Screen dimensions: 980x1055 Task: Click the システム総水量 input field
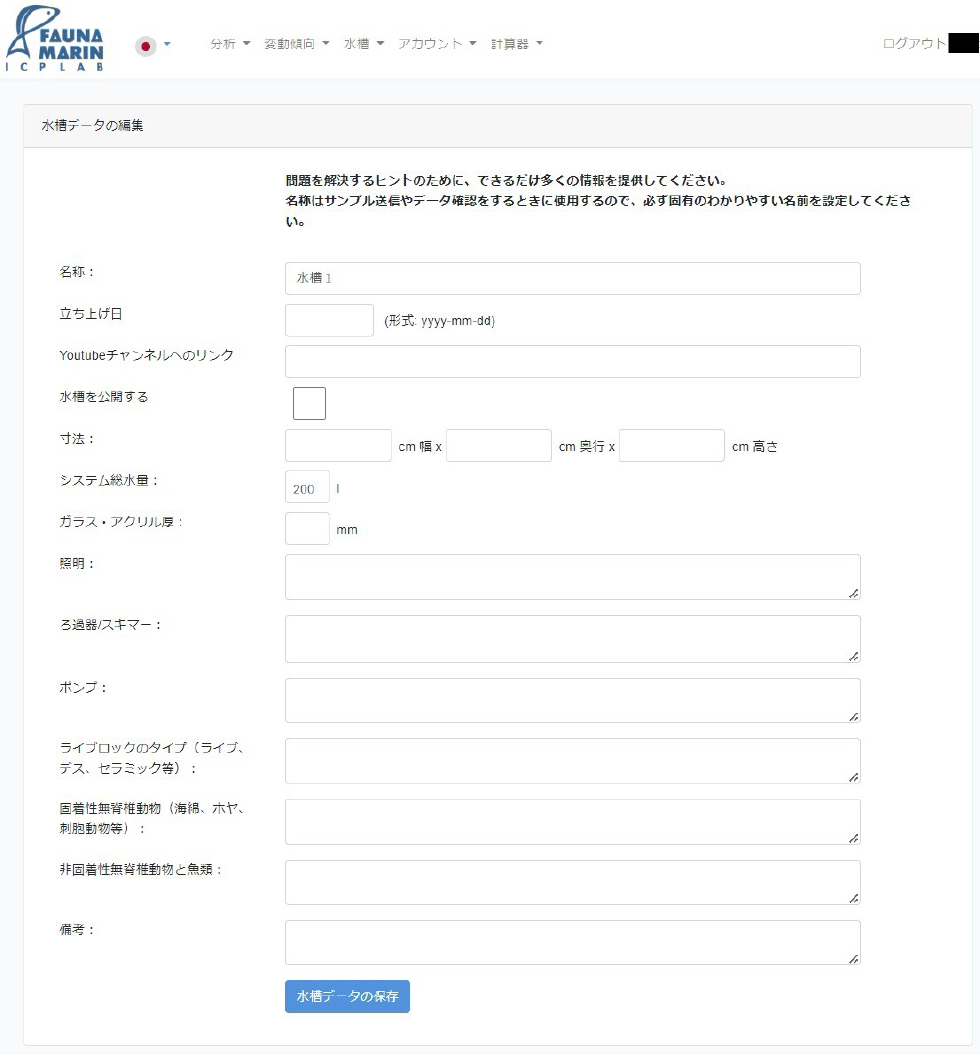pos(307,489)
